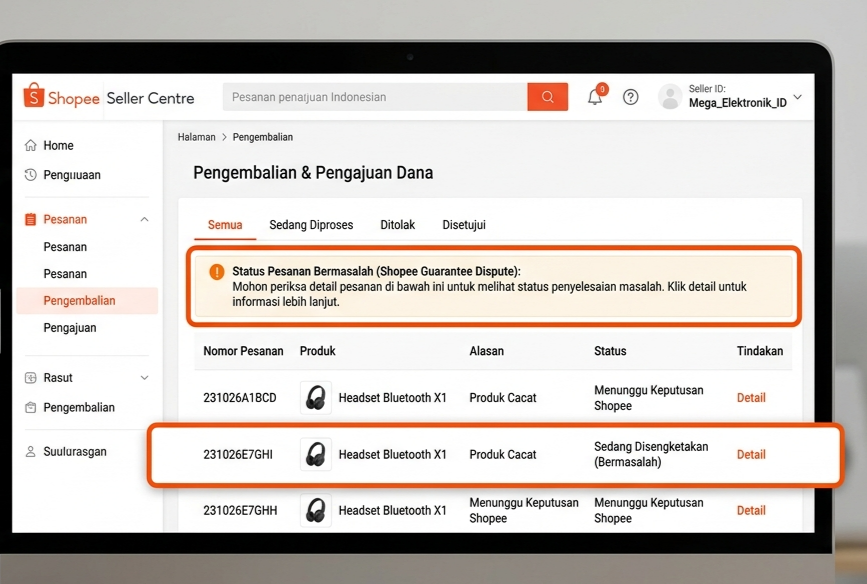Viewport: 867px width, 584px height.
Task: Click the orange search magnifier button
Action: coord(547,97)
